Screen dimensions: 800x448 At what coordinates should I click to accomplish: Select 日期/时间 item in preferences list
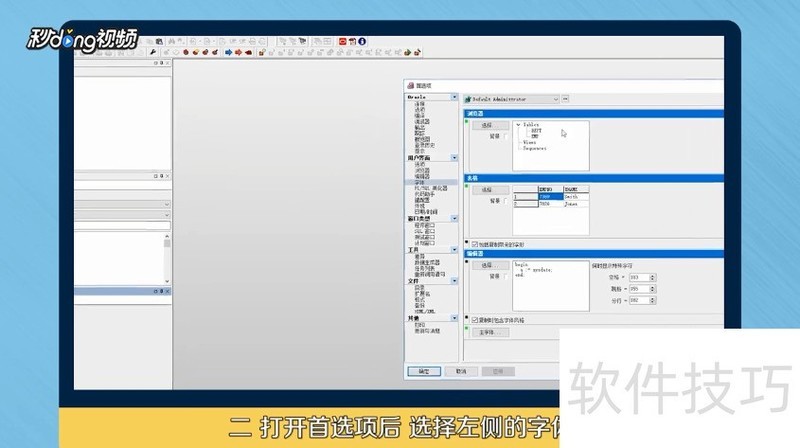(426, 212)
